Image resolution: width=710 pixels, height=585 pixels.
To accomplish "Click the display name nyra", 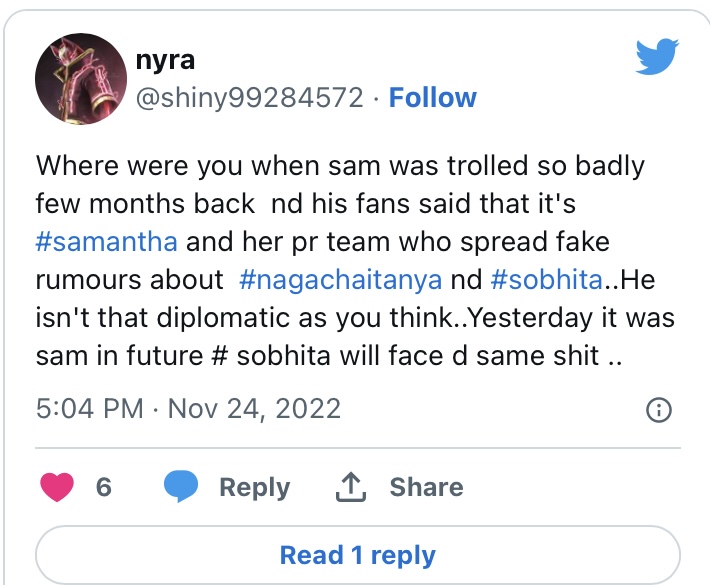I will click(x=165, y=60).
